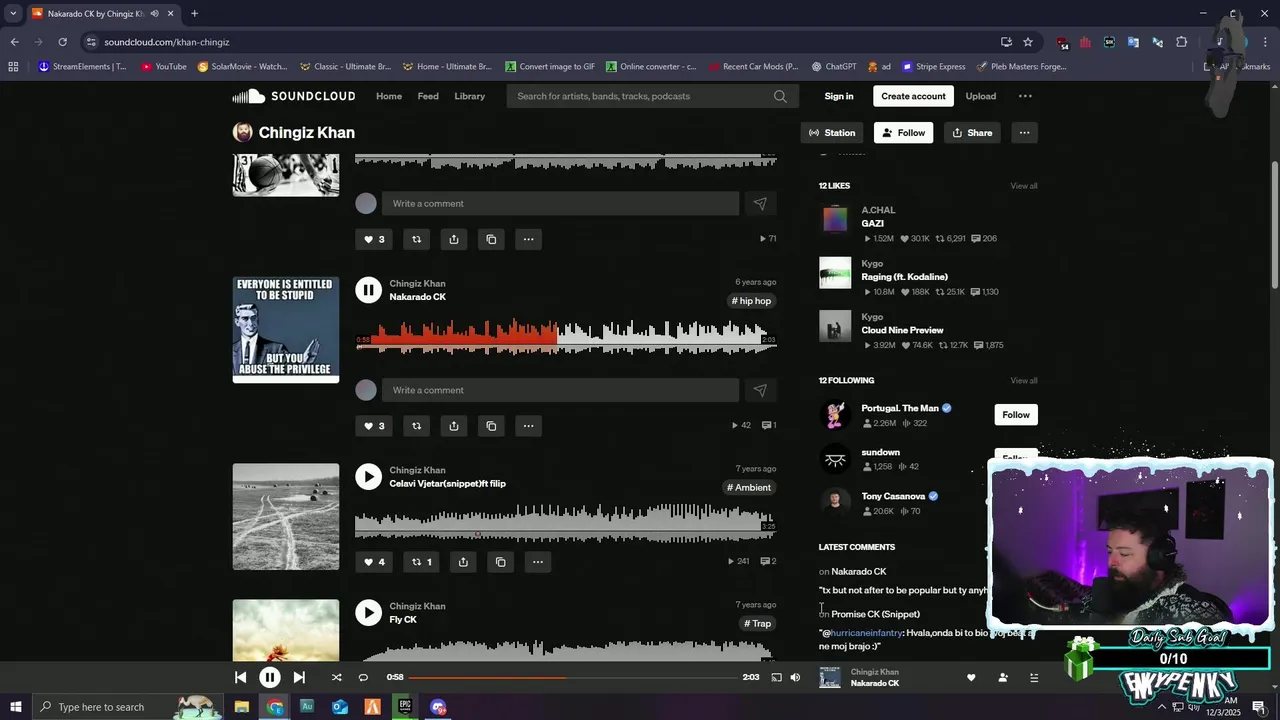The image size is (1280, 720).
Task: Share Chingiz Khan's profile
Action: point(972,133)
